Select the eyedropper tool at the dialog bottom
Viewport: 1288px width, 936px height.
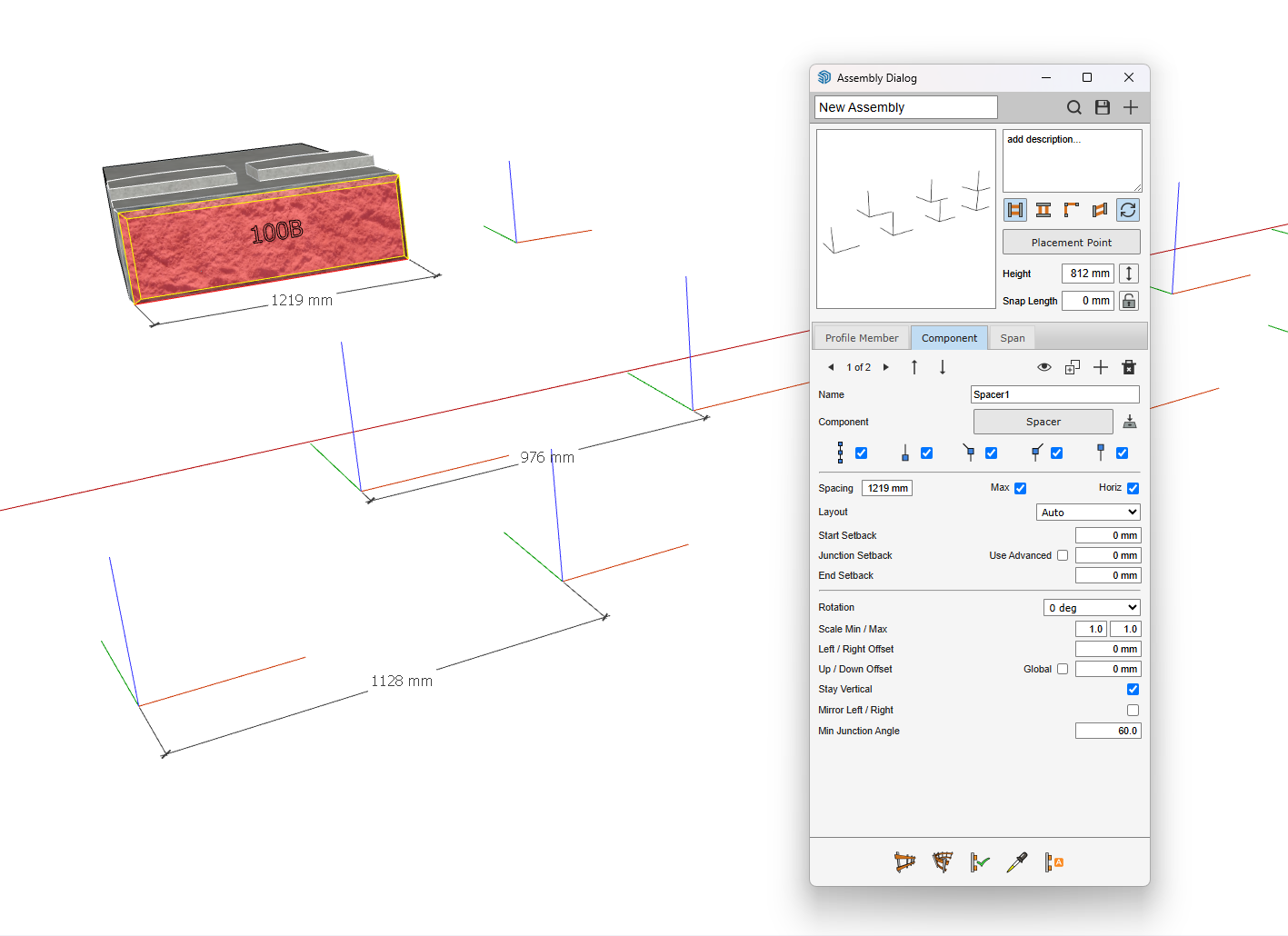1016,862
